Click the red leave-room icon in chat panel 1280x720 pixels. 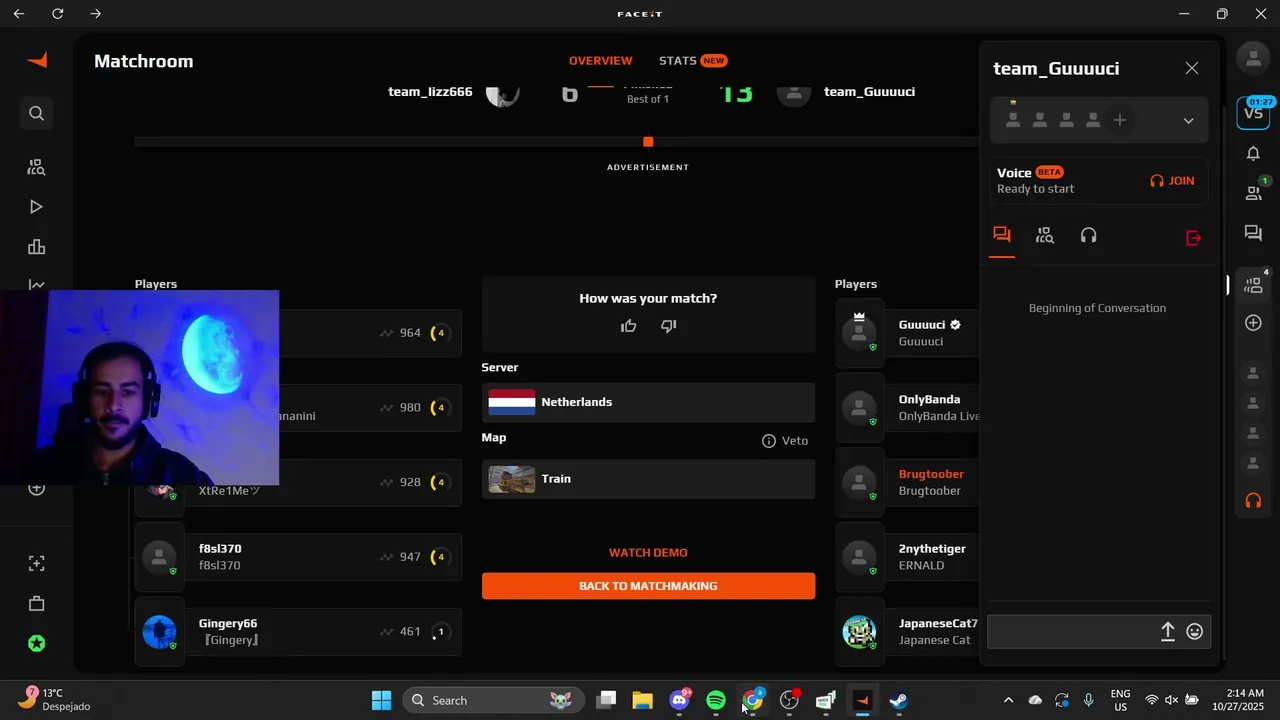1193,238
